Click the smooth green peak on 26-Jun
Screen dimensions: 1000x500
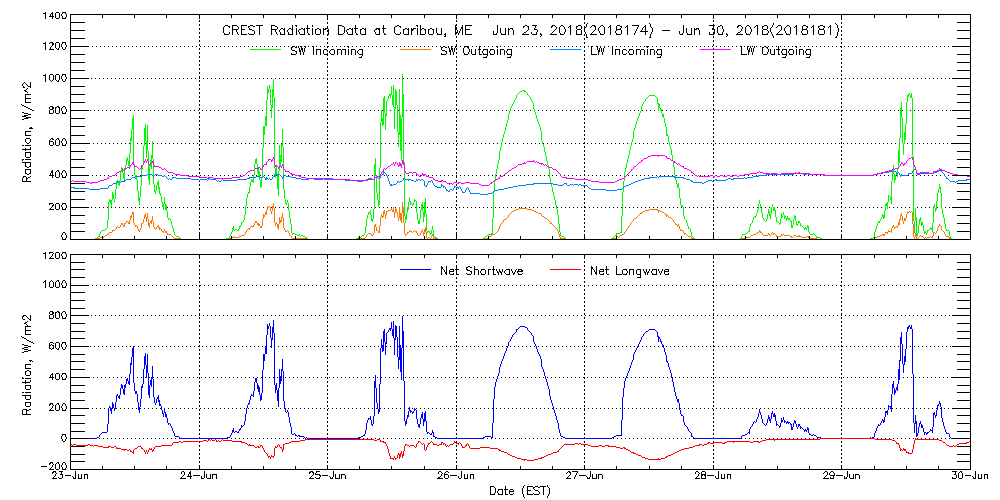[522, 91]
